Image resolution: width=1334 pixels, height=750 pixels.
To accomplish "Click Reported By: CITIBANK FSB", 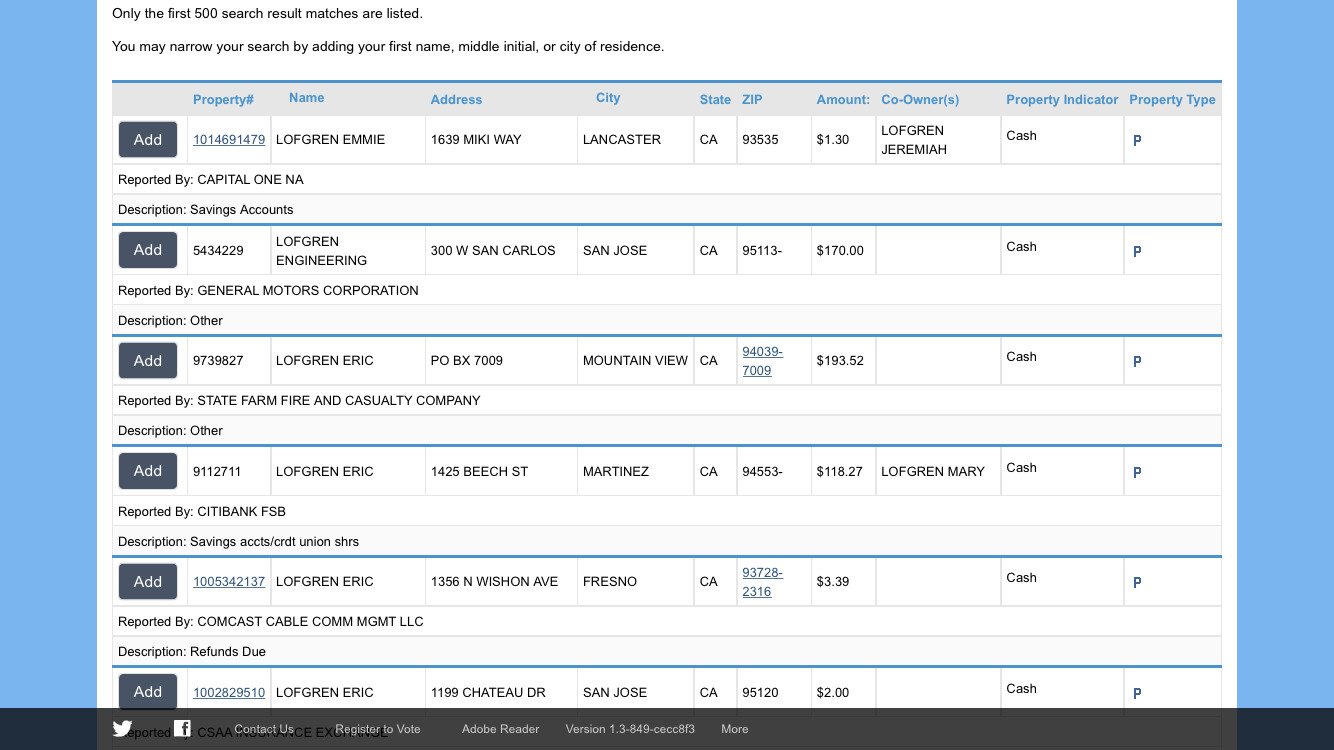I will 202,512.
